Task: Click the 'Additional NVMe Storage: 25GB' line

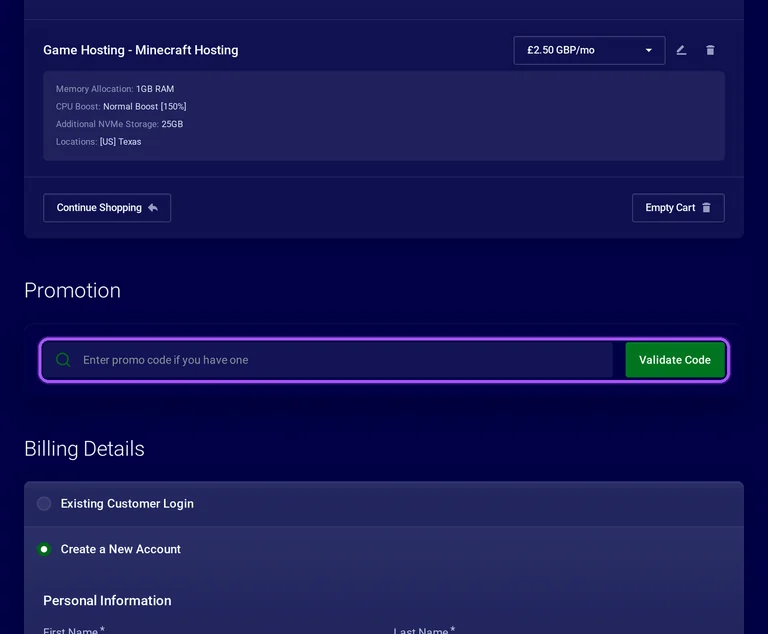Action: (x=119, y=124)
